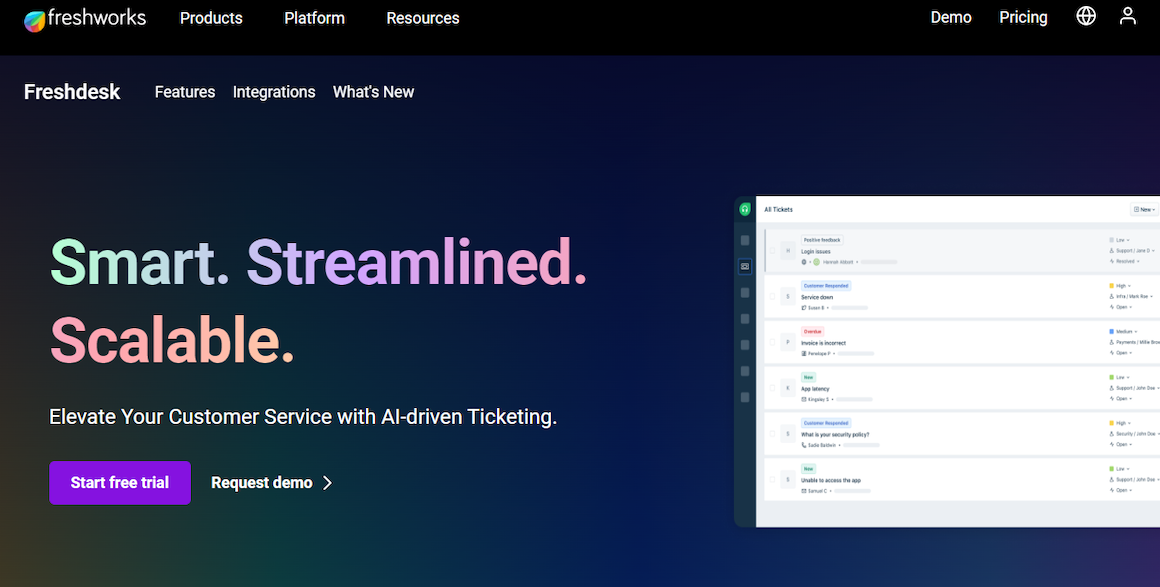The image size is (1160, 587).
Task: Expand the High priority dropdown on Service down
Action: [x=1124, y=285]
